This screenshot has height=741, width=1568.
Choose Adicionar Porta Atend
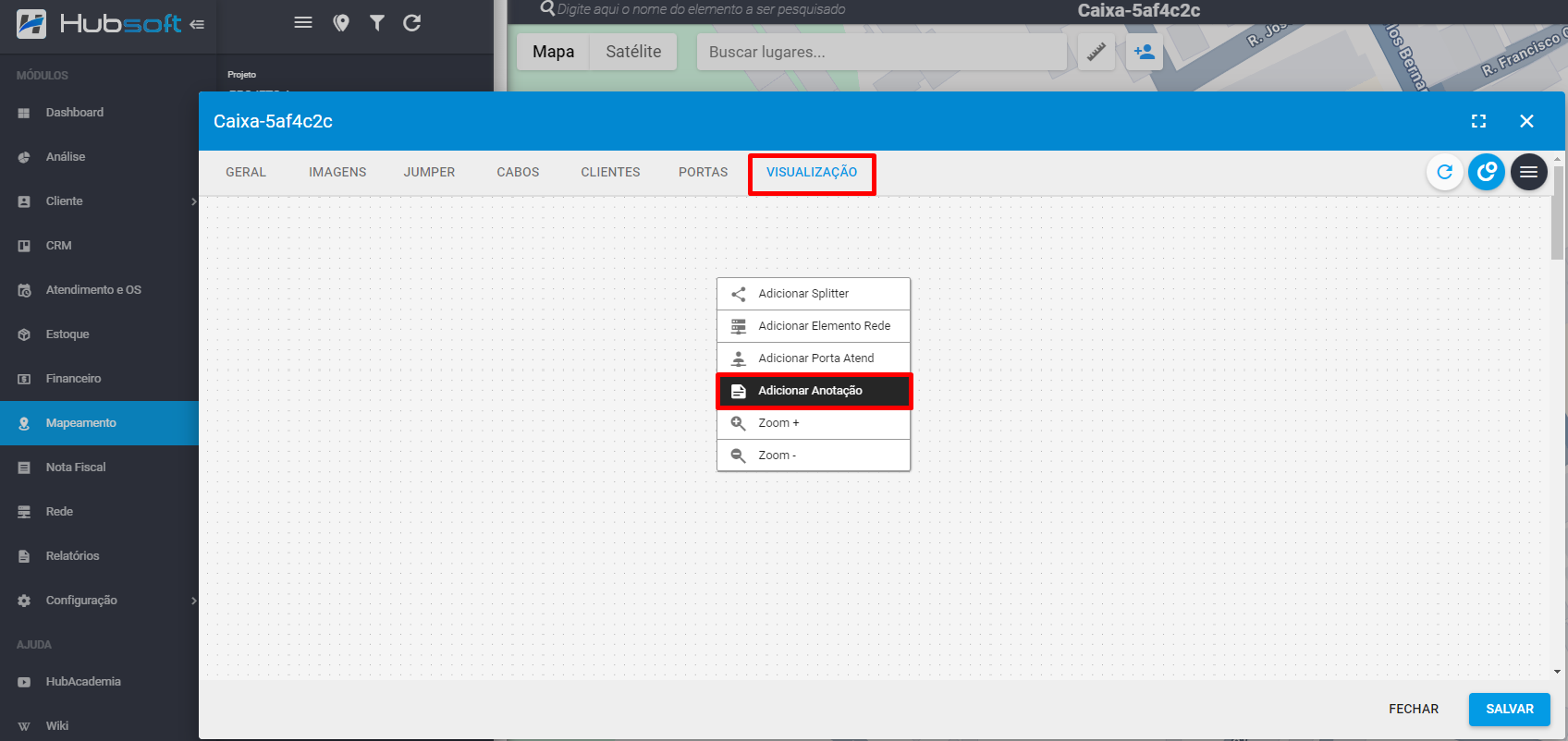tap(814, 358)
